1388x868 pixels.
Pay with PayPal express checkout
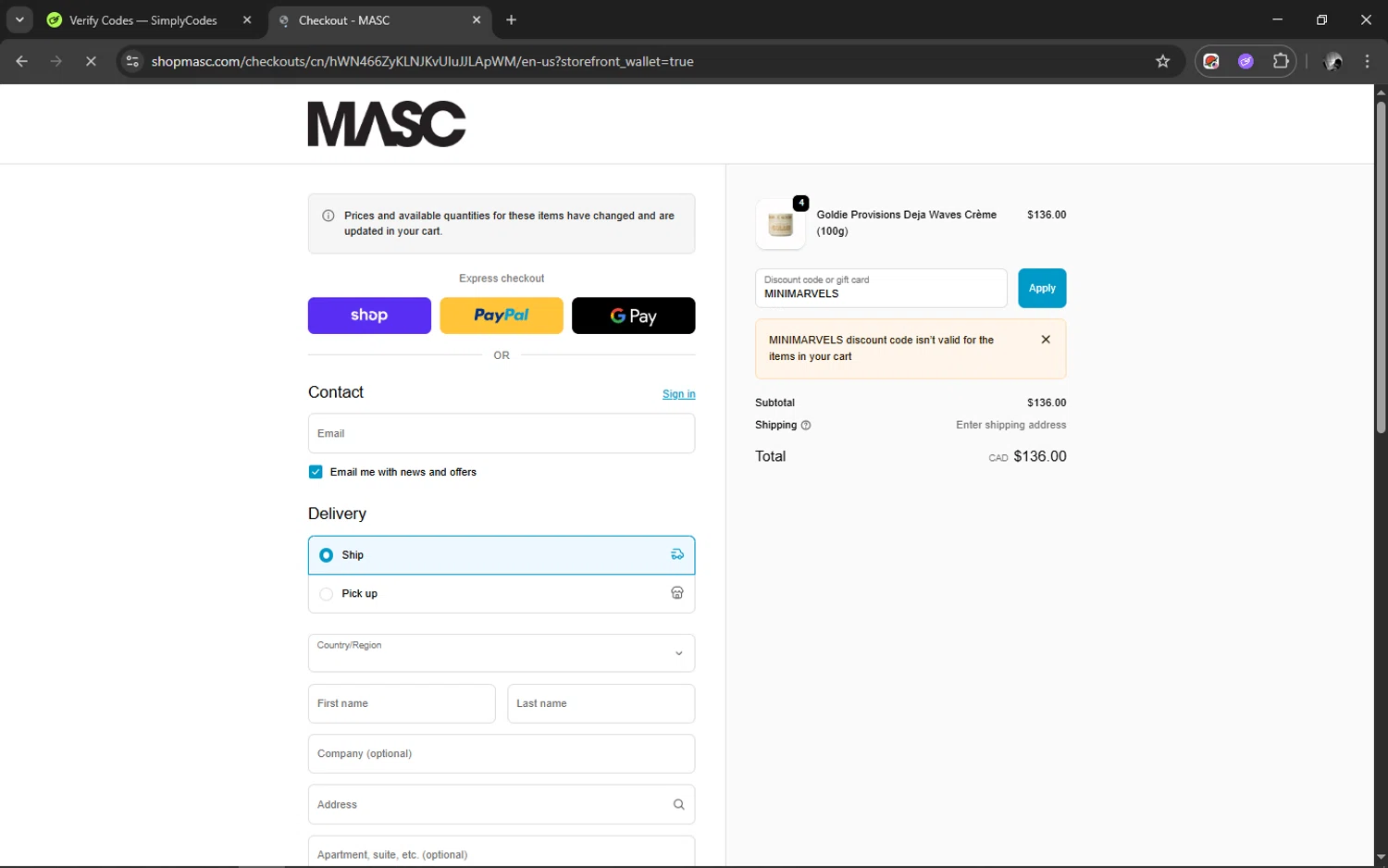click(502, 316)
